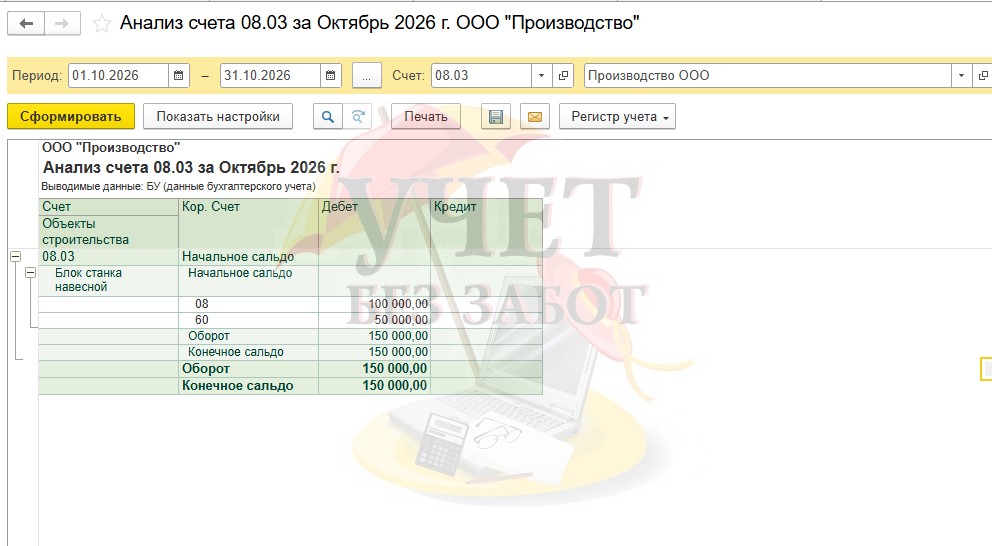
Task: Save the report with the floppy disk icon
Action: click(495, 116)
